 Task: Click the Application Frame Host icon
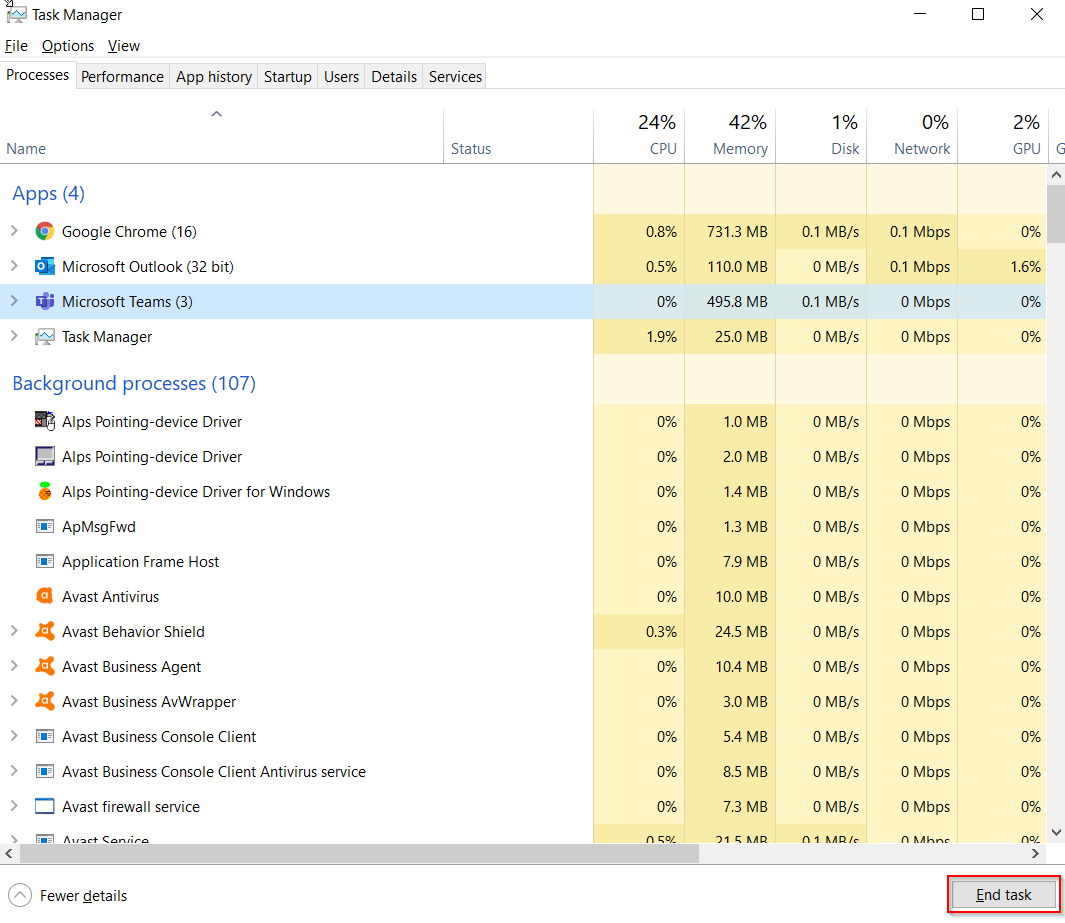(x=45, y=562)
